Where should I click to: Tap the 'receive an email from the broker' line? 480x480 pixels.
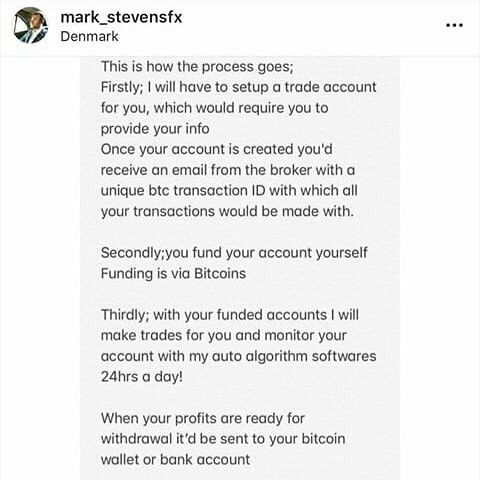[x=228, y=170]
